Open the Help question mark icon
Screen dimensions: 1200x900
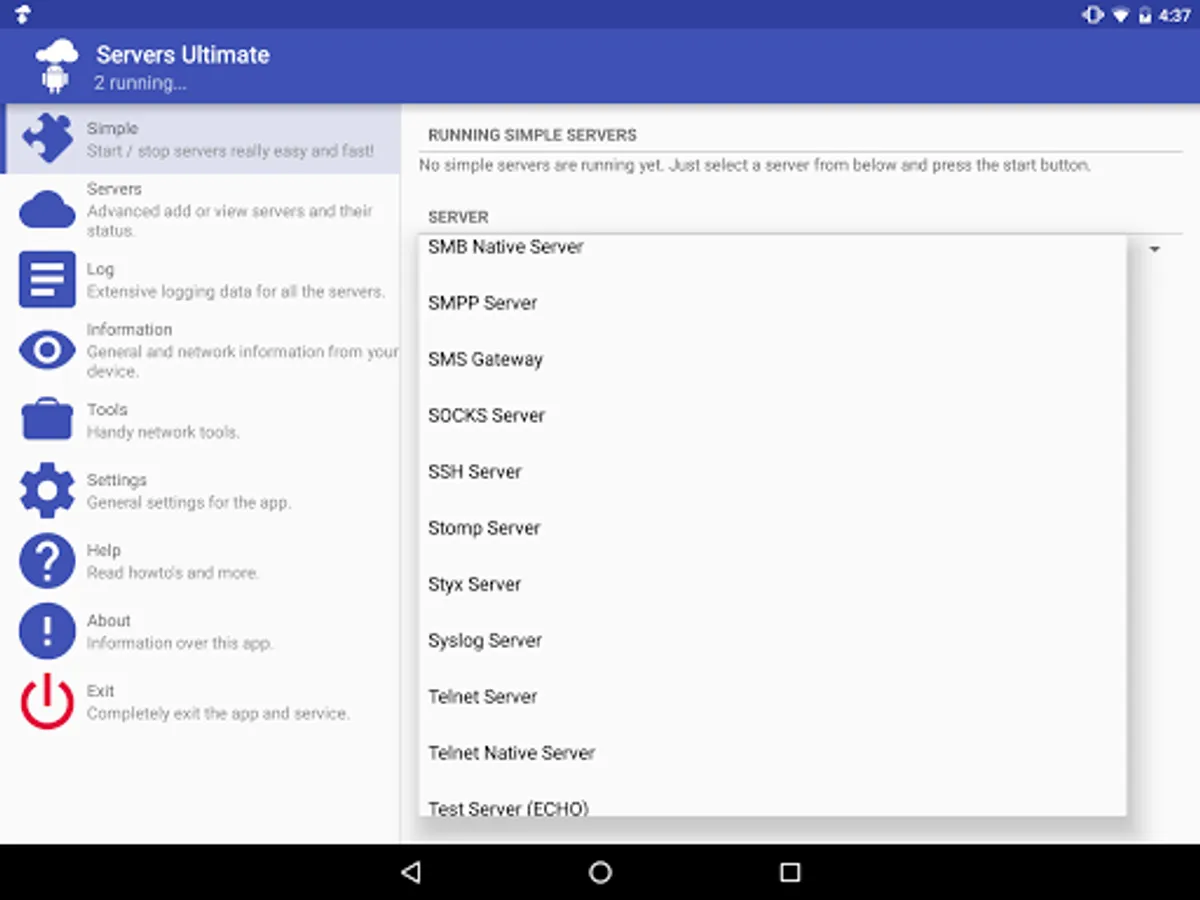[x=47, y=560]
